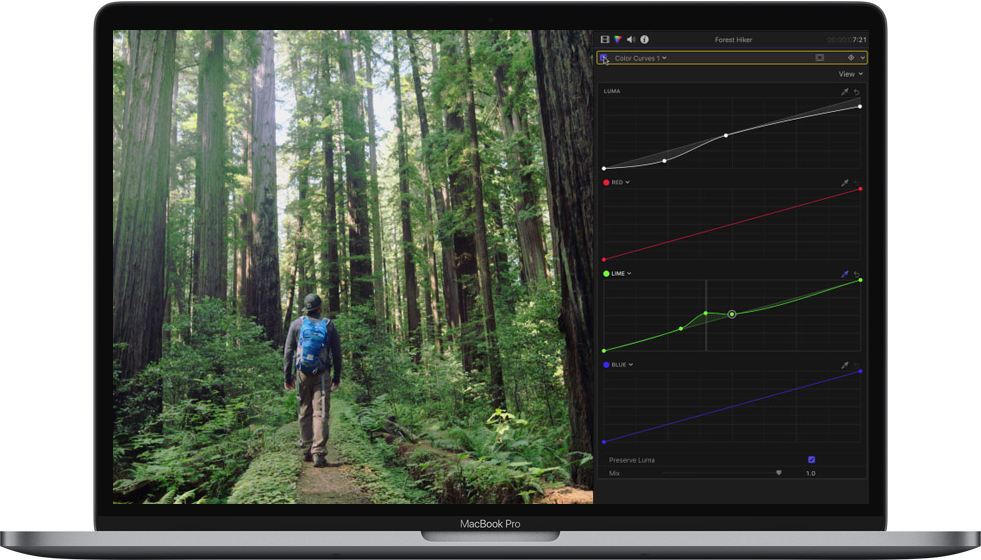This screenshot has height=560, width=981.
Task: Select the Blue curve eyedropper
Action: [x=845, y=365]
